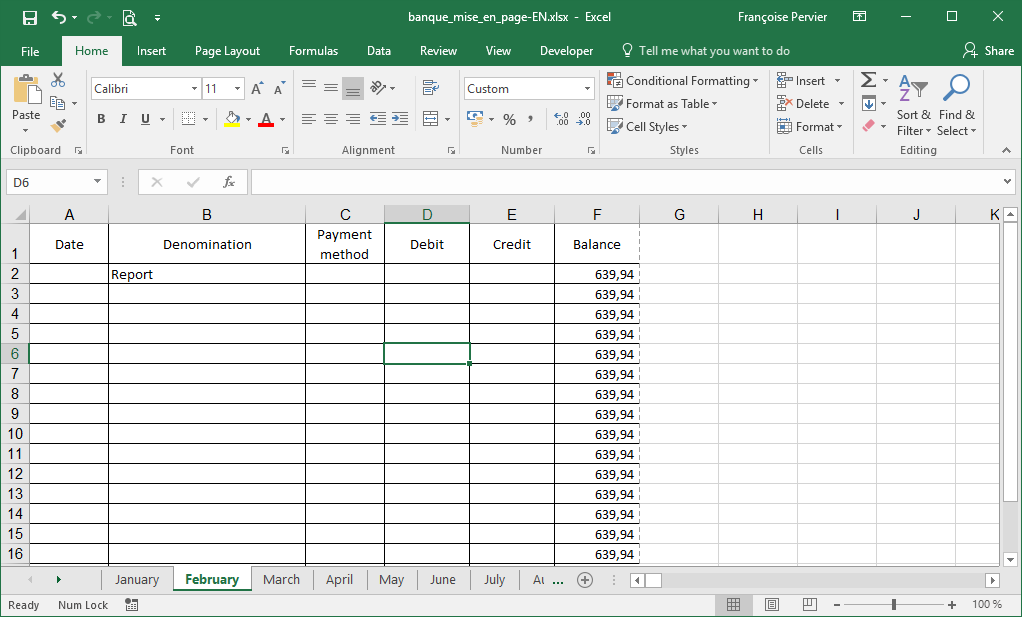
Task: Click the Share button
Action: coord(988,51)
